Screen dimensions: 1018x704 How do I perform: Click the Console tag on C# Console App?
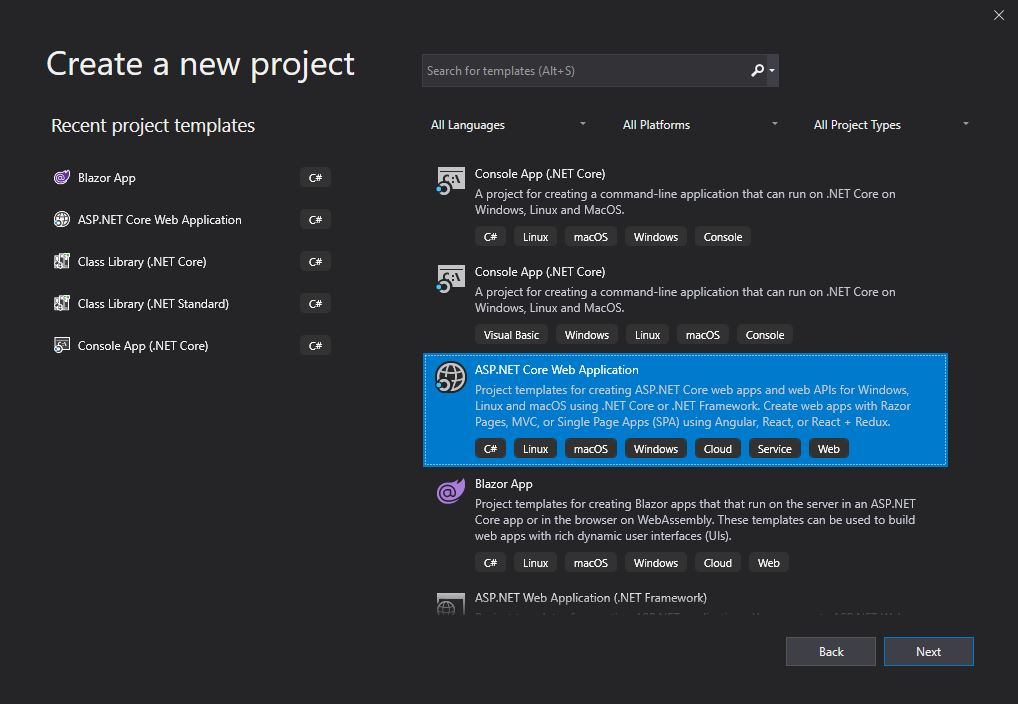(723, 237)
